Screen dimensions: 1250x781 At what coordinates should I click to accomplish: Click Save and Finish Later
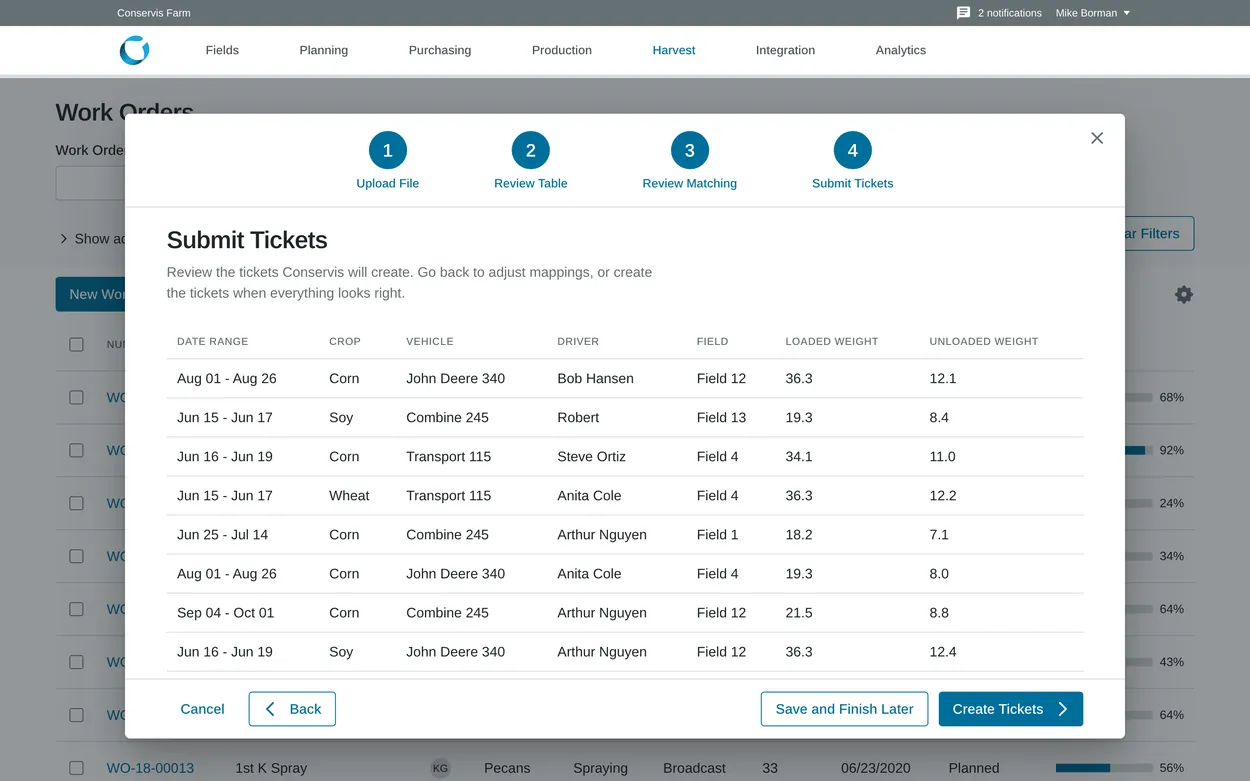pyautogui.click(x=844, y=709)
